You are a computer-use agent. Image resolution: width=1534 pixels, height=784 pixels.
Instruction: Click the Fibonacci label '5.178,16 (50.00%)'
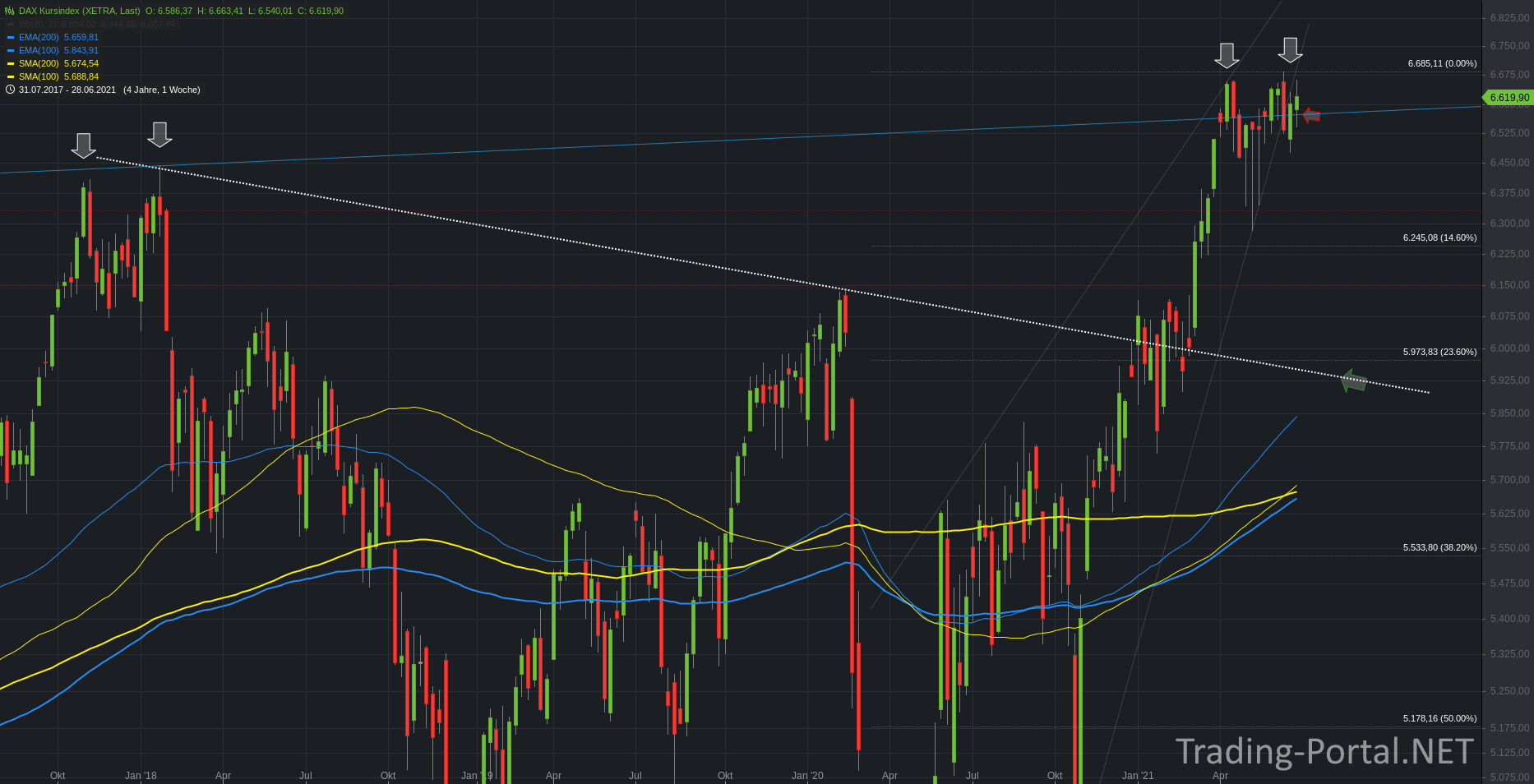[1439, 718]
